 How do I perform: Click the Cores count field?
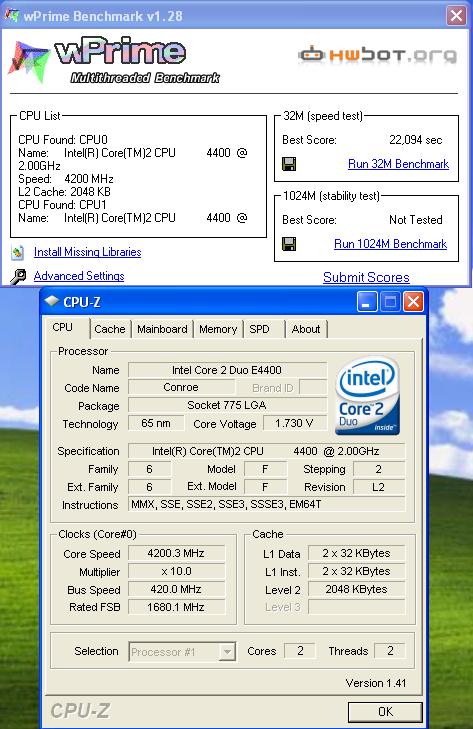[300, 651]
